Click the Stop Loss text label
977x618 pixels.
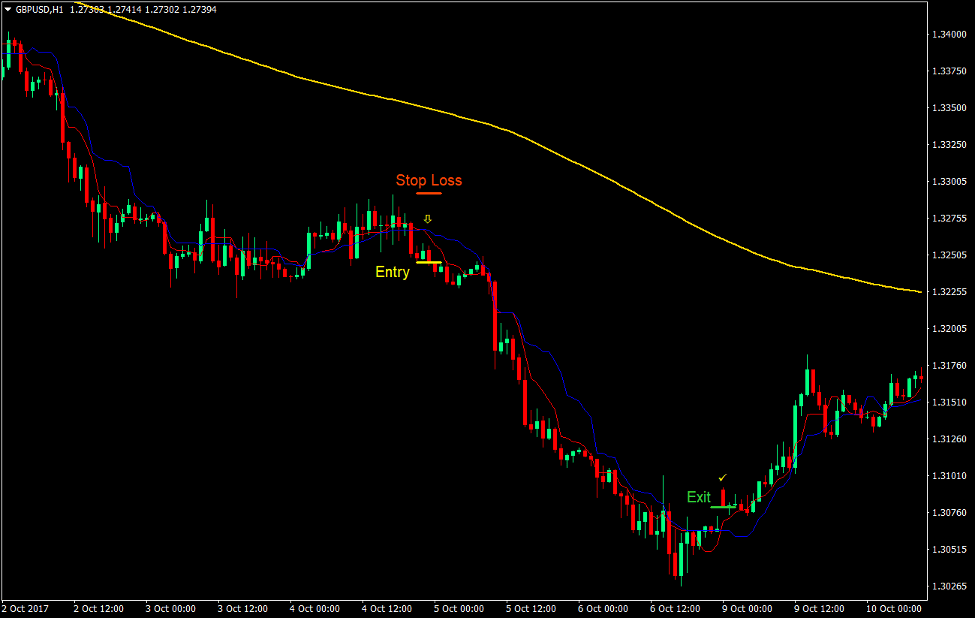click(x=429, y=181)
